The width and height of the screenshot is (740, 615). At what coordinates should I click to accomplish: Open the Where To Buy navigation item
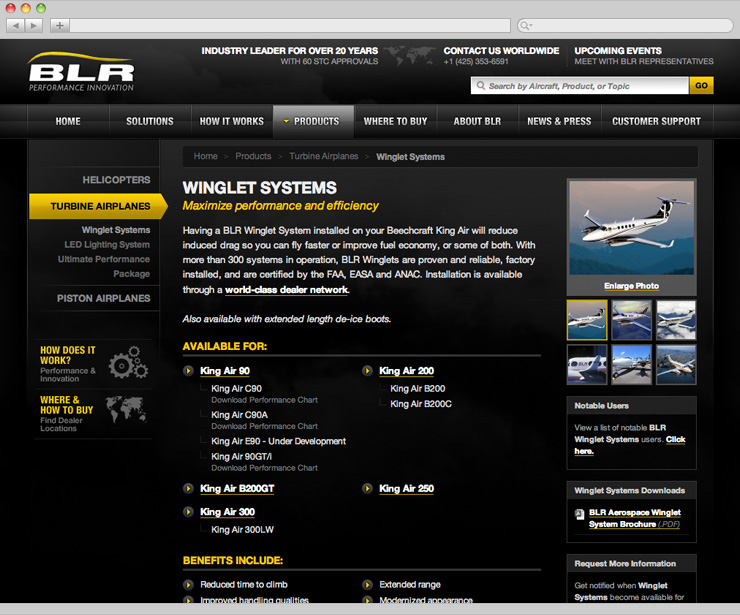[395, 121]
